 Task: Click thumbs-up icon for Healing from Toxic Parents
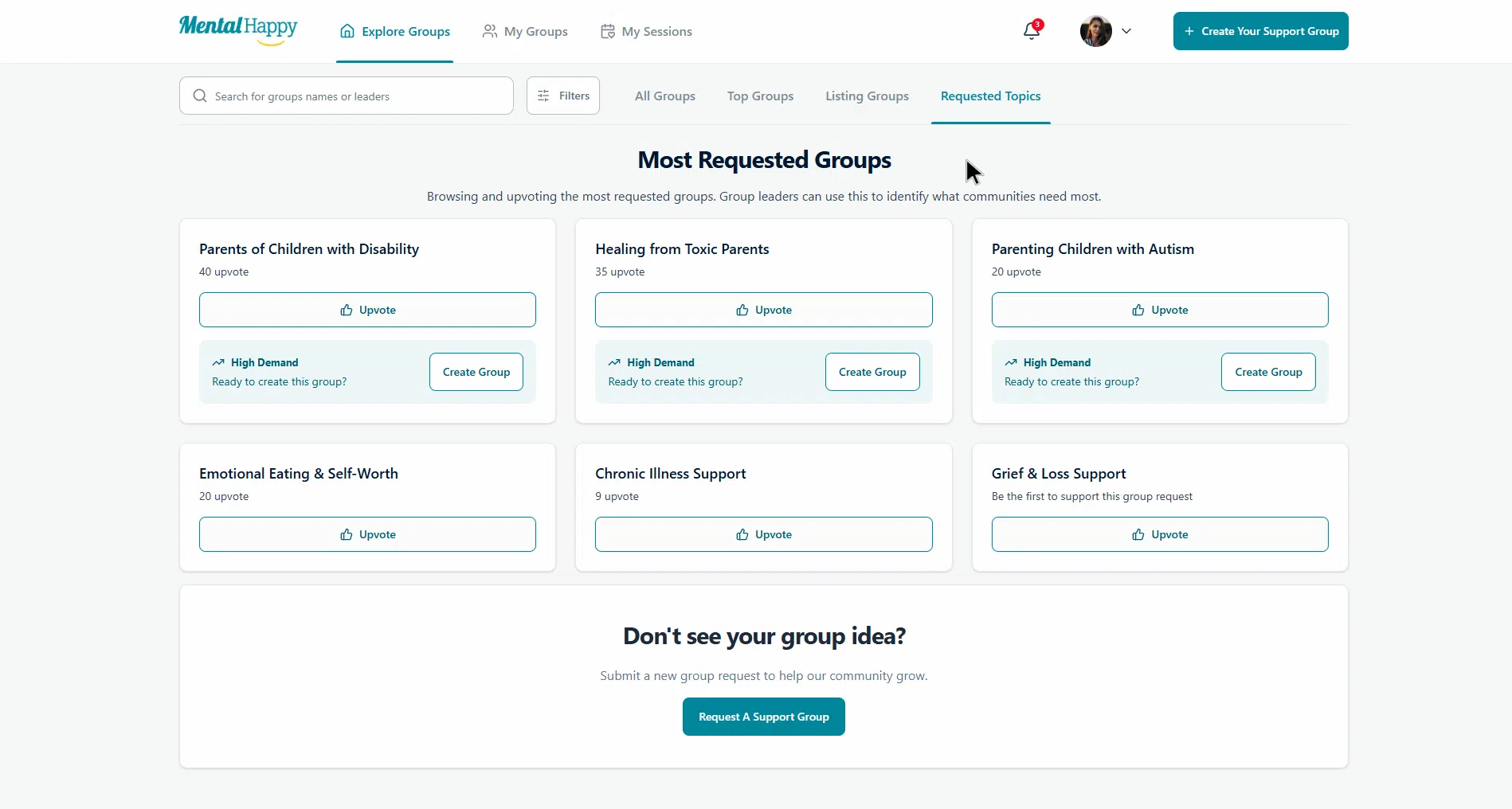(742, 310)
